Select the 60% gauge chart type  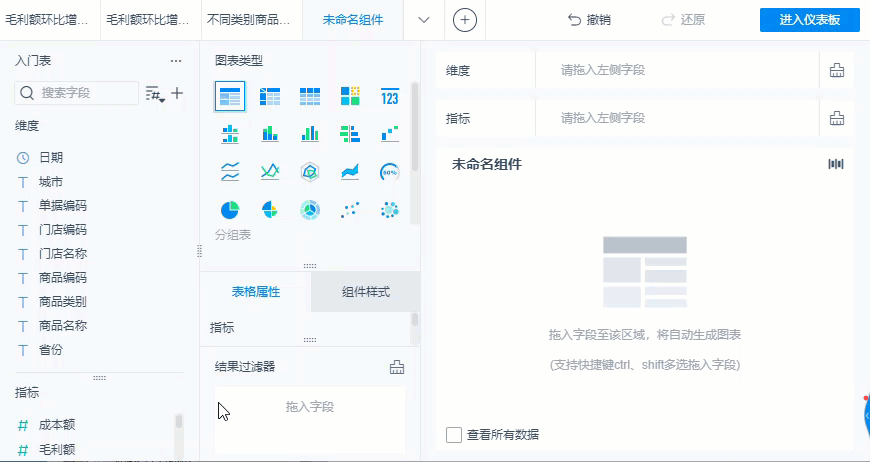(x=390, y=172)
